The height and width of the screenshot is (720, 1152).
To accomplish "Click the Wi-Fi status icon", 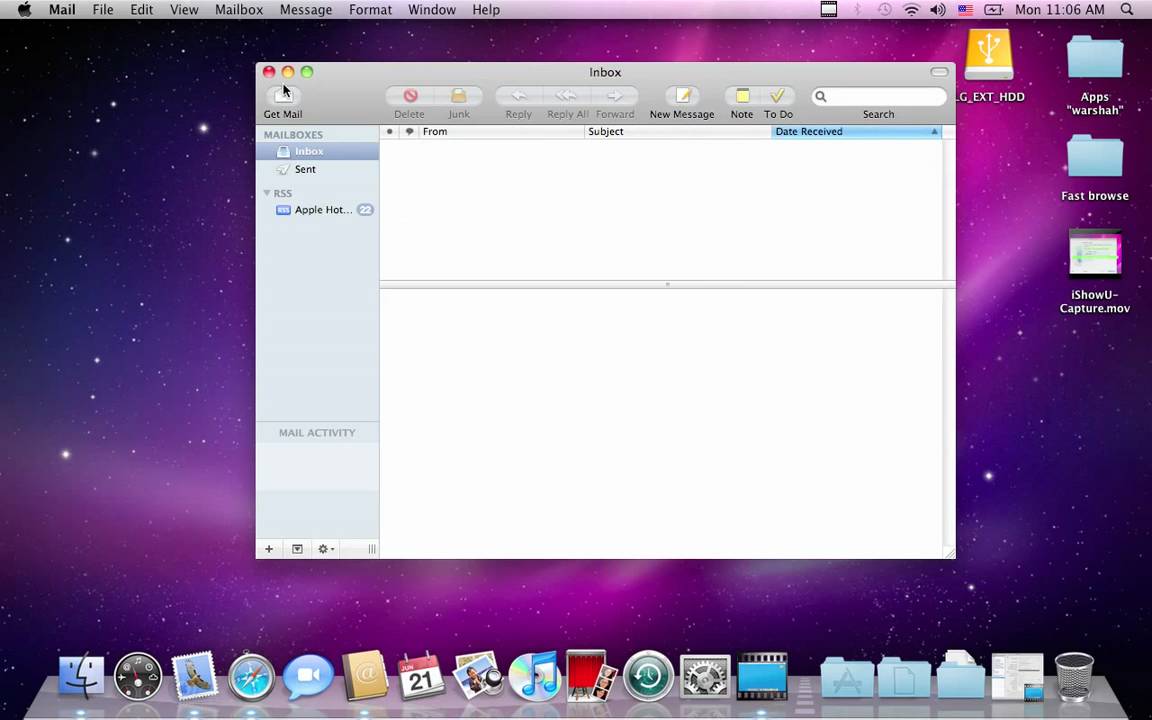I will tap(912, 10).
